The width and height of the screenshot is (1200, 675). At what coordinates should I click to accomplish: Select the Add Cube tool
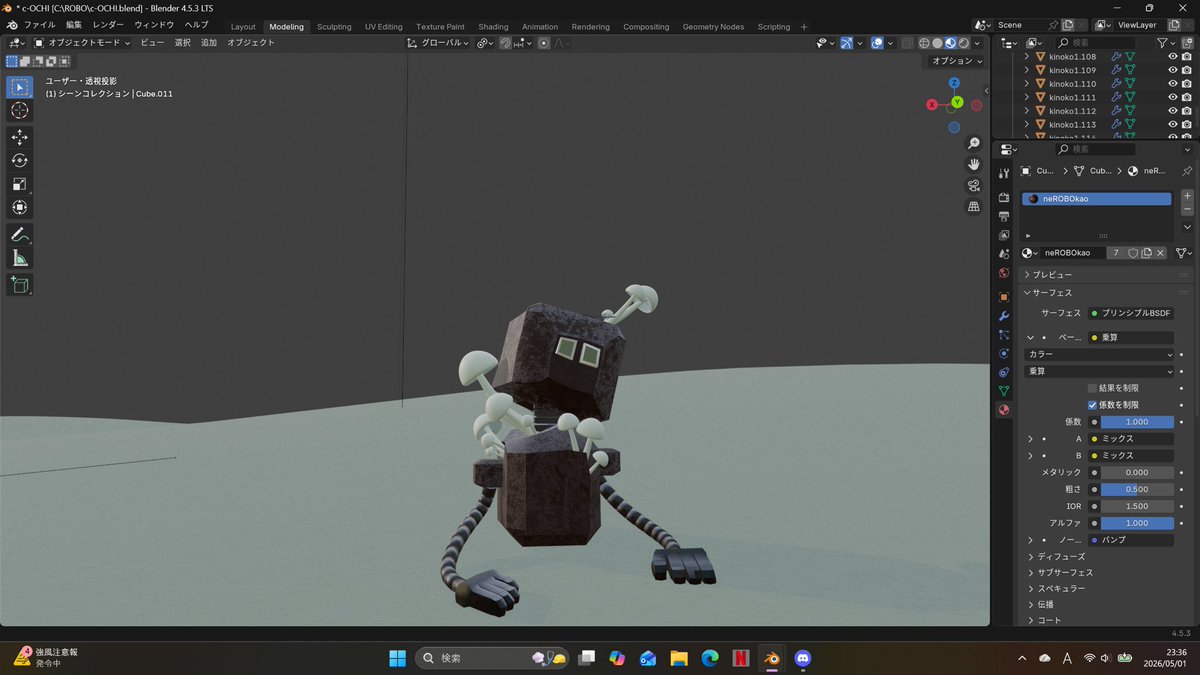click(x=20, y=285)
